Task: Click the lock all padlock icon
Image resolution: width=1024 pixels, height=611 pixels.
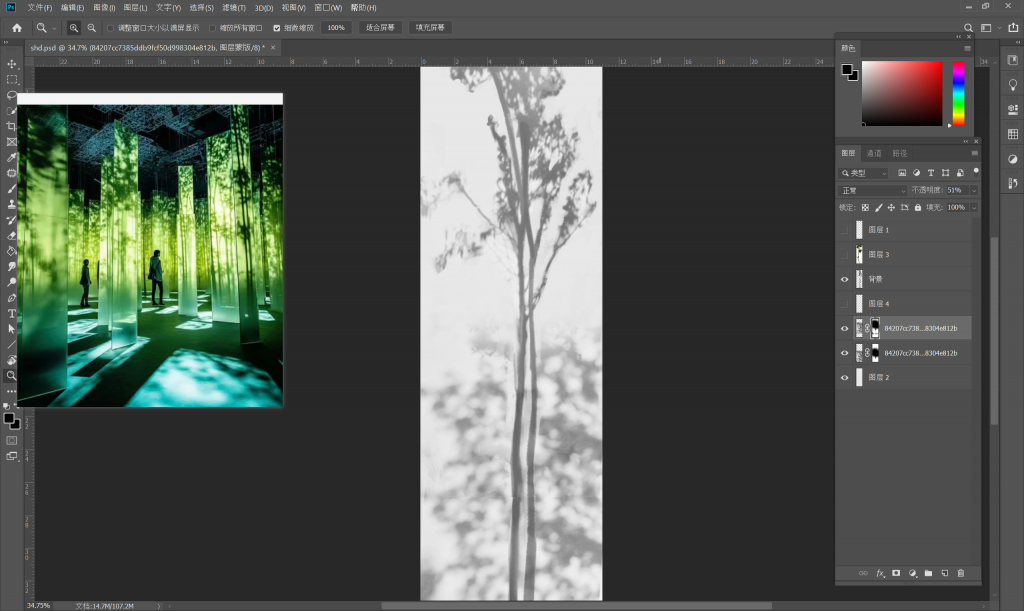Action: 918,207
